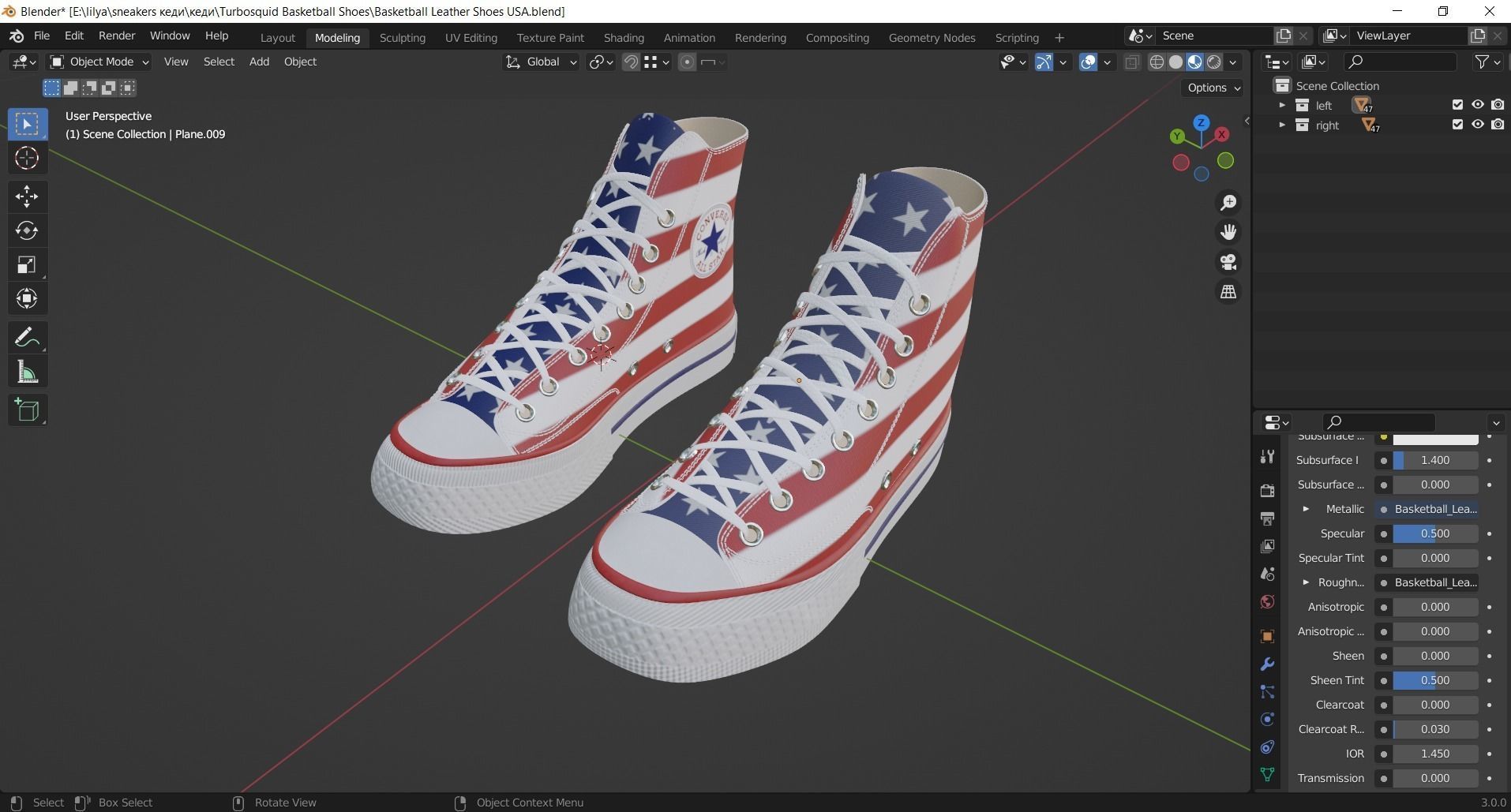Open the File menu

click(42, 36)
